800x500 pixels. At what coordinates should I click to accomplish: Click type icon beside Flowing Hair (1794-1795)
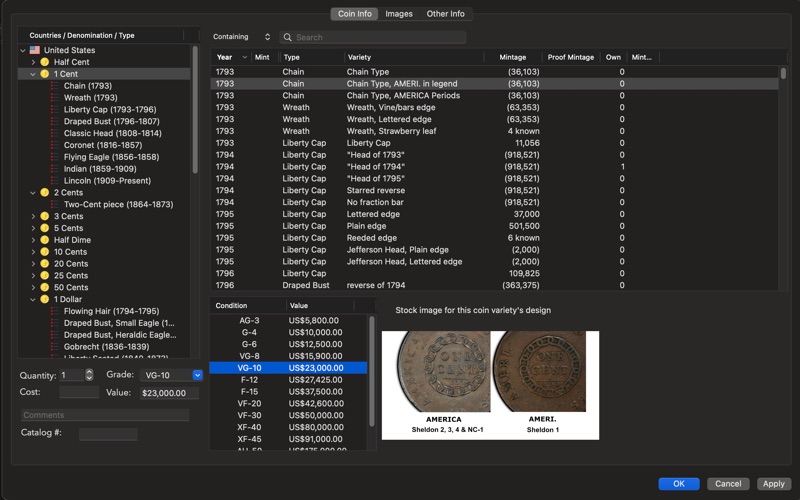55,311
